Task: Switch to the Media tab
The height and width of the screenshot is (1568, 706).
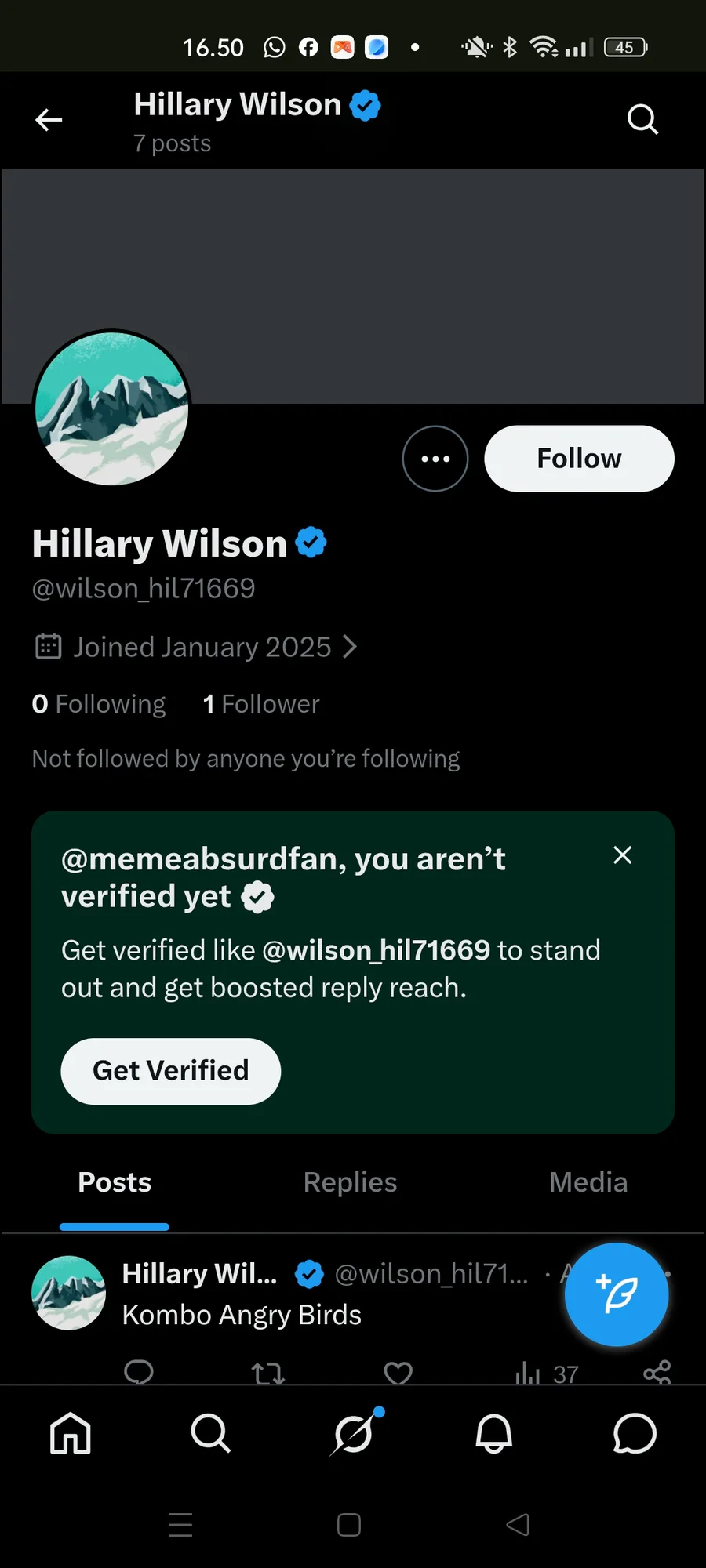Action: point(588,1182)
